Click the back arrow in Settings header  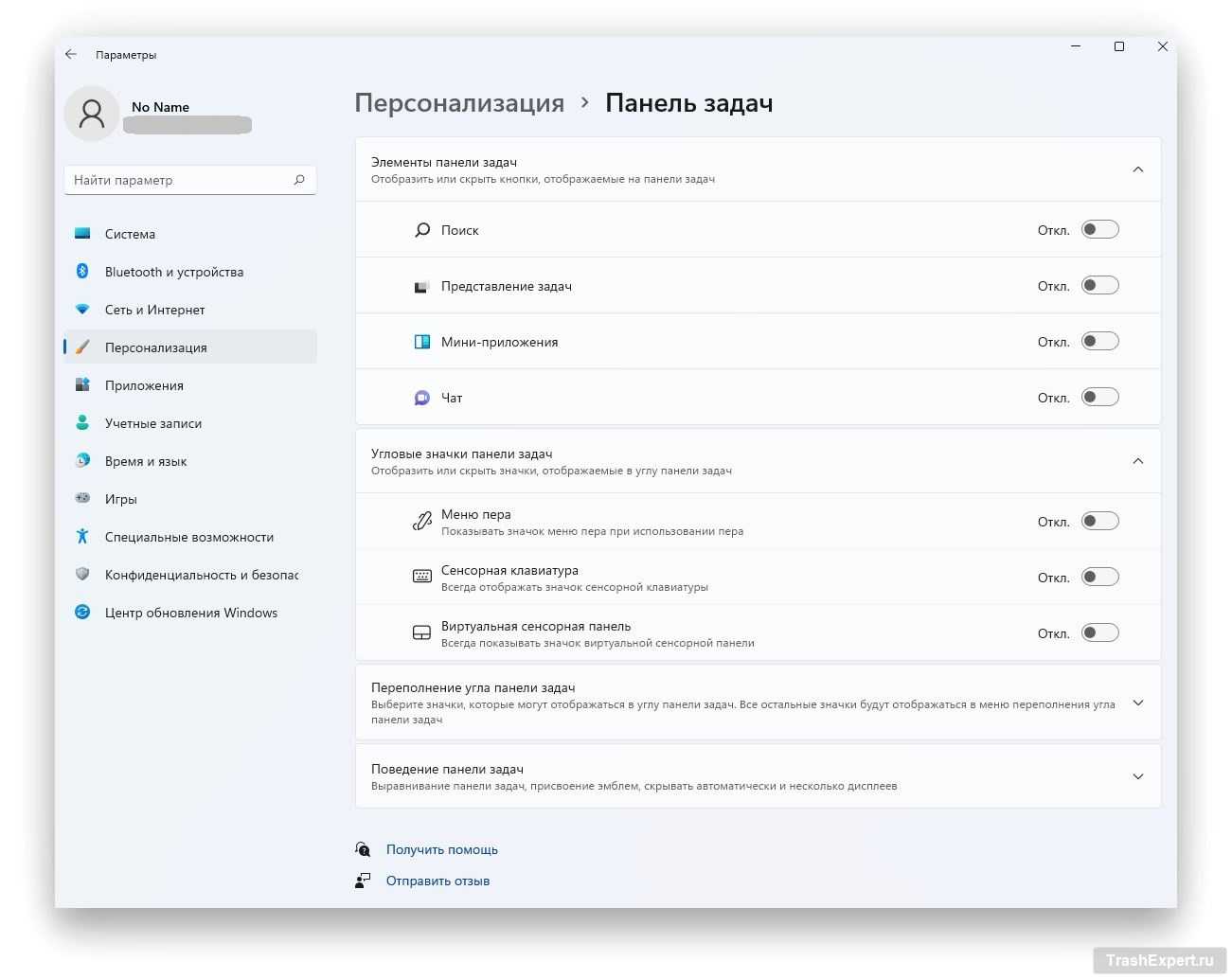pos(71,55)
